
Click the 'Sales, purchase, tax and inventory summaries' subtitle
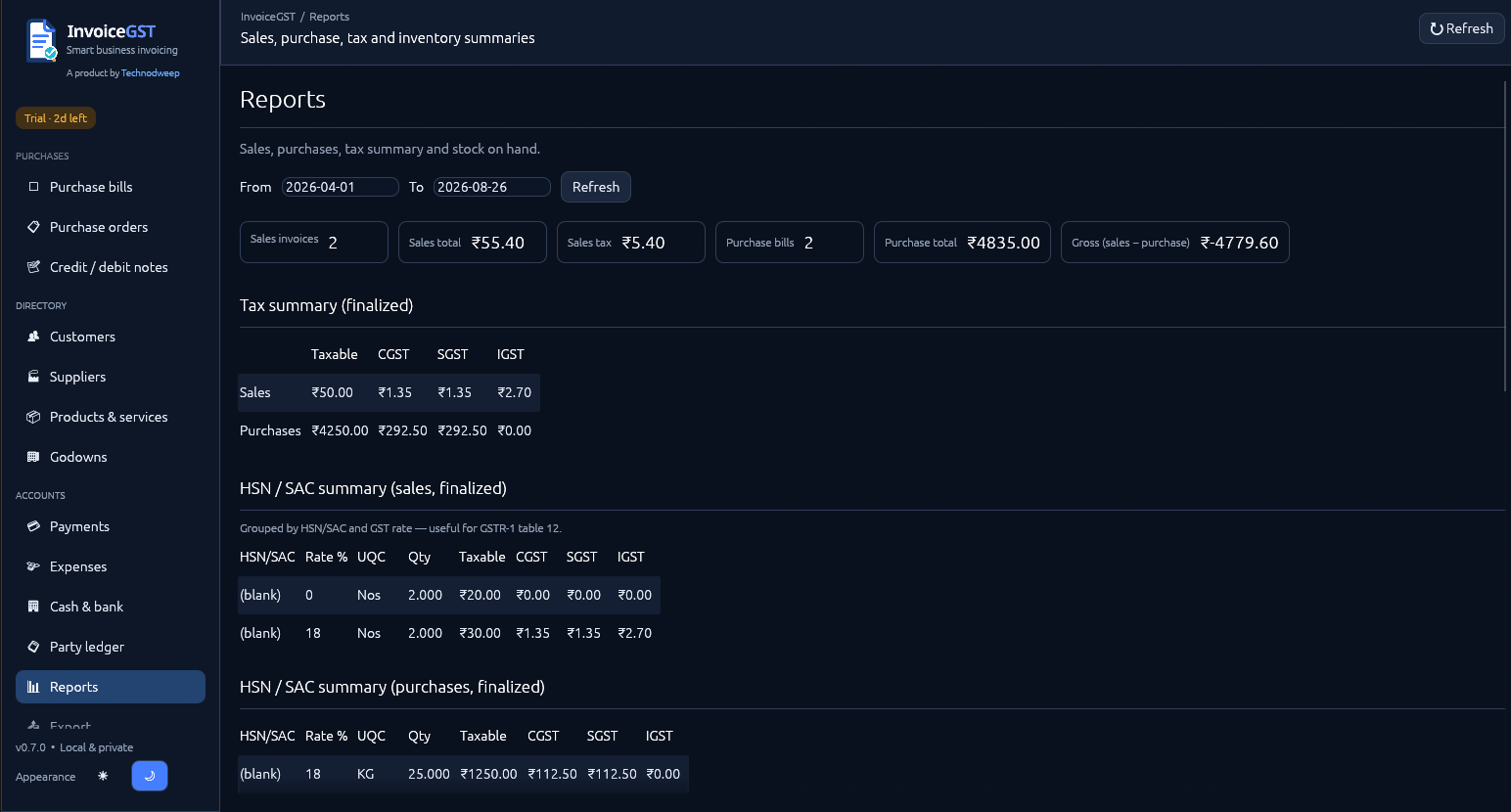[388, 38]
